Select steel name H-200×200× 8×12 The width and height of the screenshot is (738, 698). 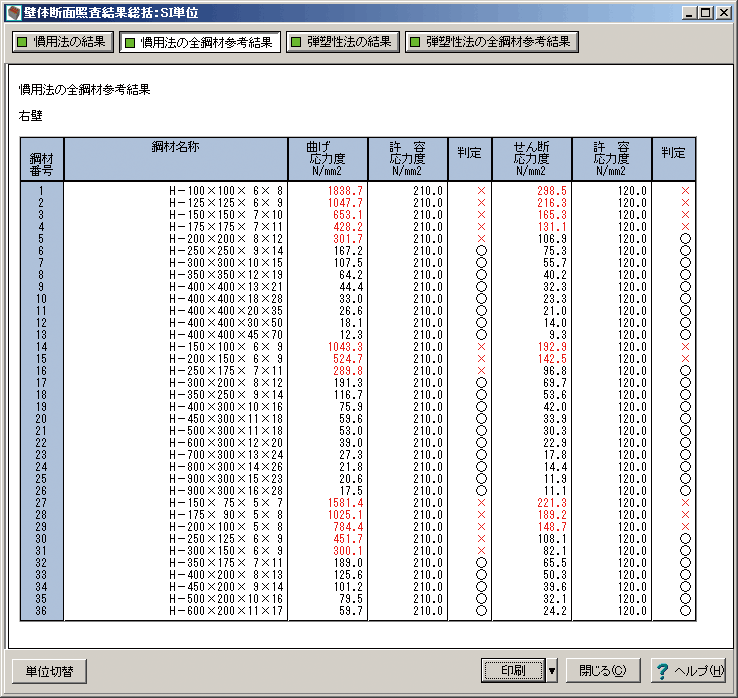coord(226,239)
